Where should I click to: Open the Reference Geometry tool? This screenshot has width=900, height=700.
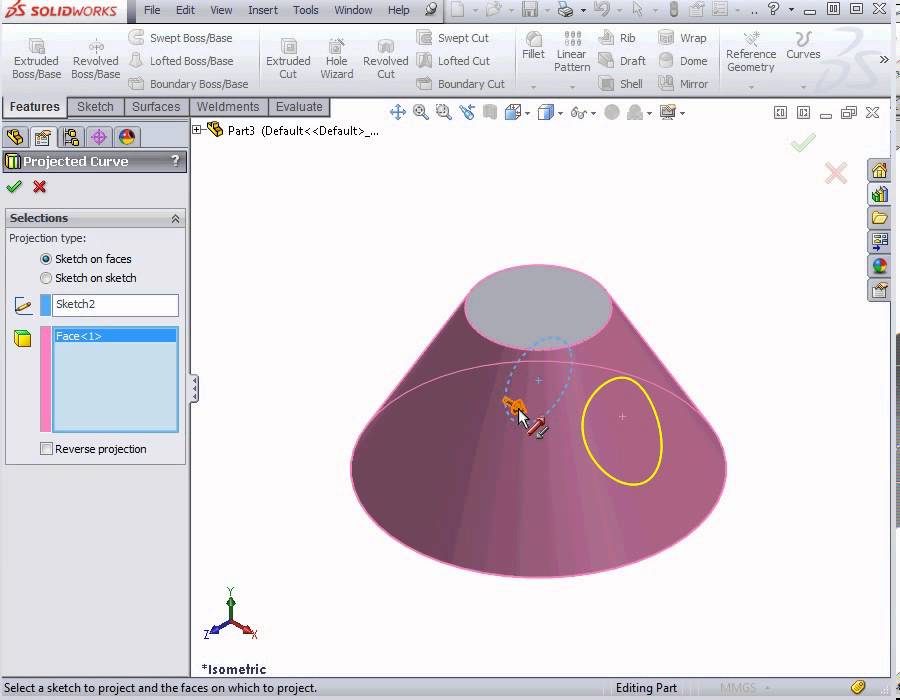tap(750, 57)
